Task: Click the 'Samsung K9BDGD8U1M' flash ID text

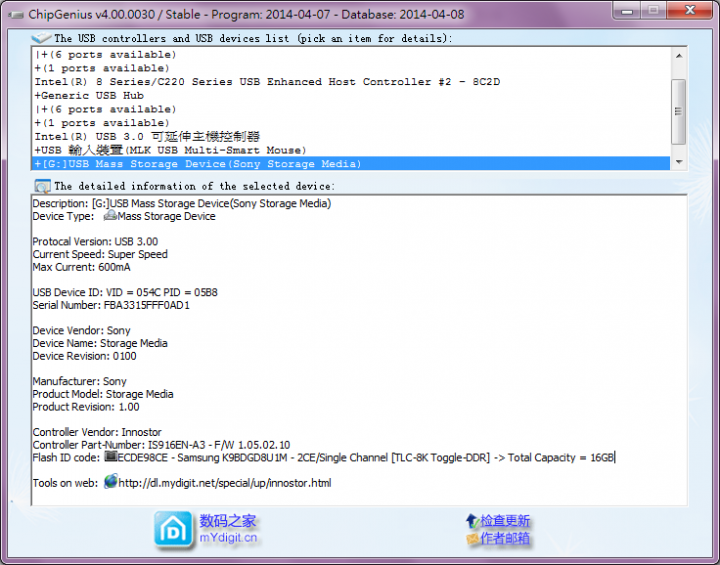Action: click(x=232, y=458)
